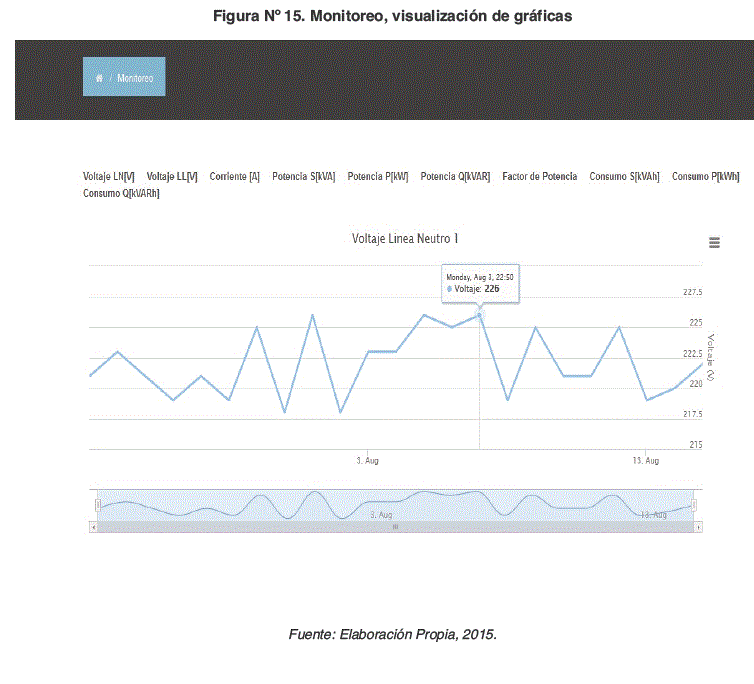Show the Potencia S[kVA] graph

tap(303, 176)
